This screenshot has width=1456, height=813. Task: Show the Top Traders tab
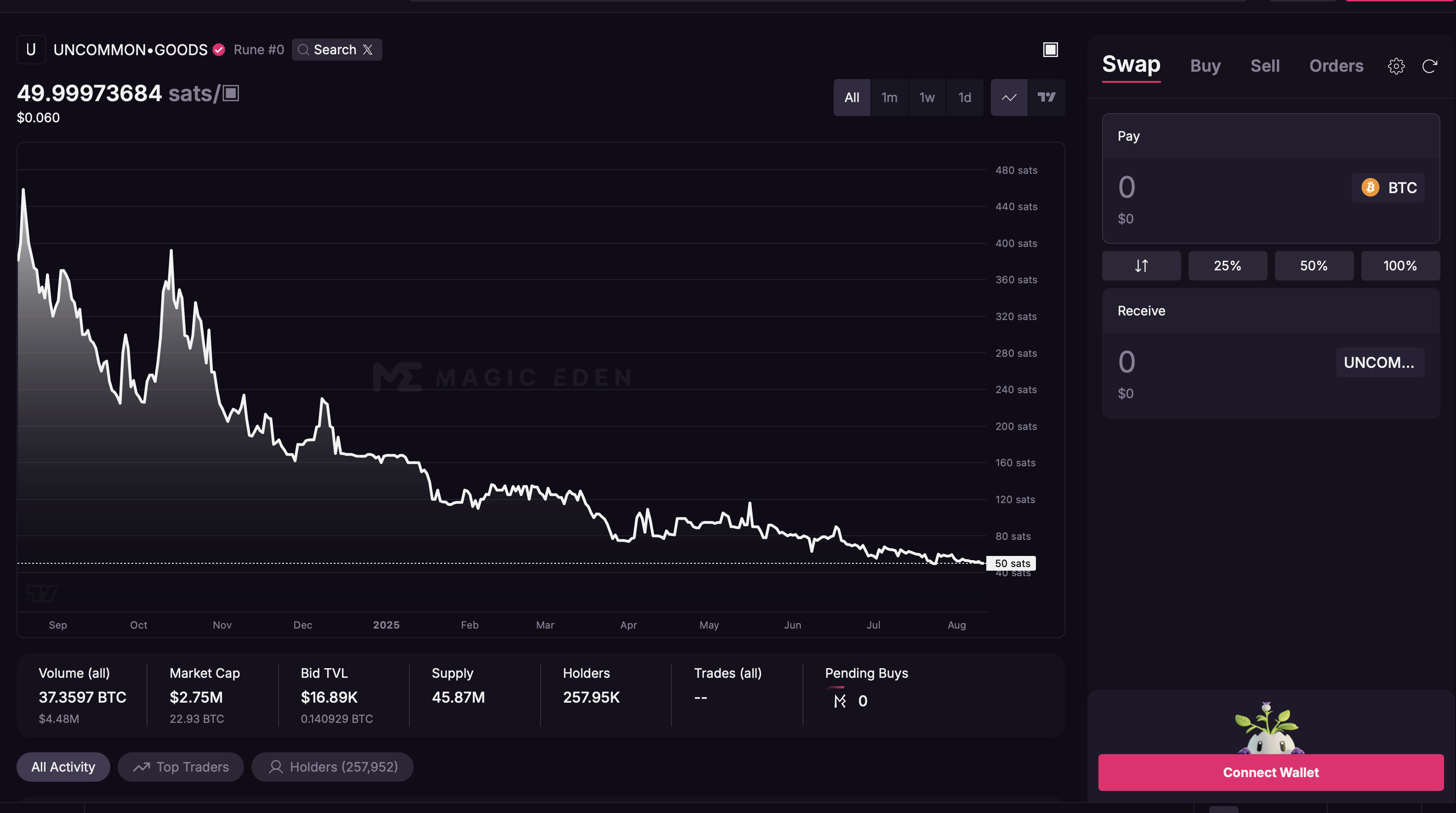point(181,767)
